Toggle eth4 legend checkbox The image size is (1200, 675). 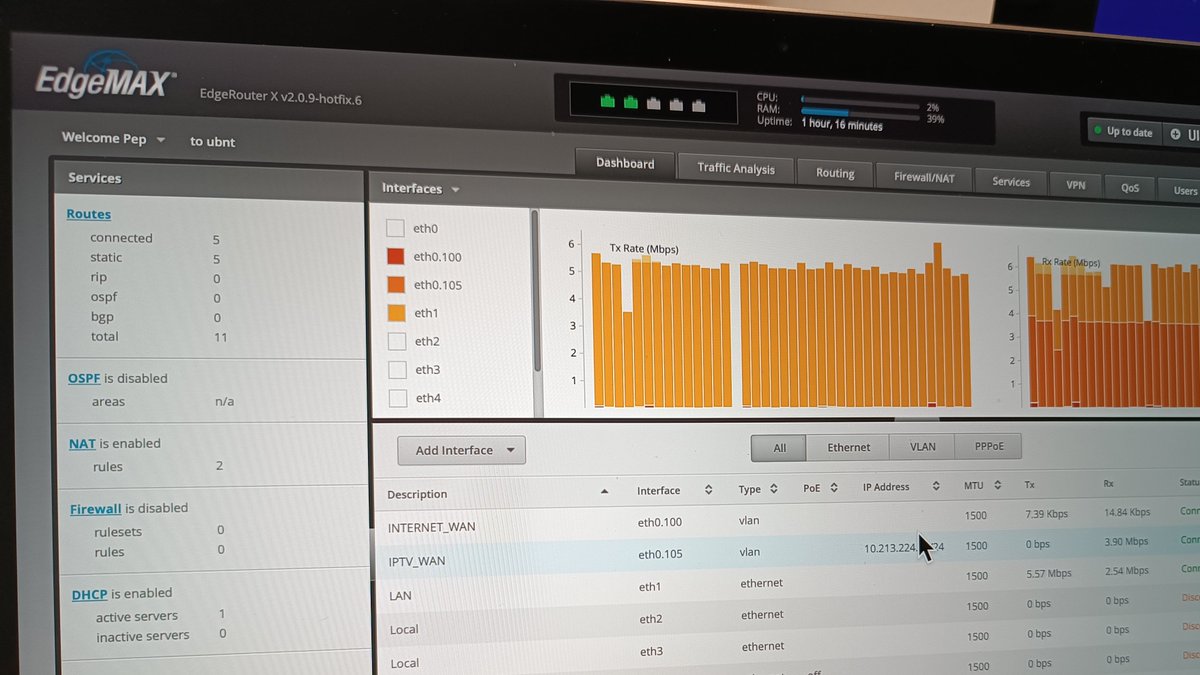[x=398, y=398]
